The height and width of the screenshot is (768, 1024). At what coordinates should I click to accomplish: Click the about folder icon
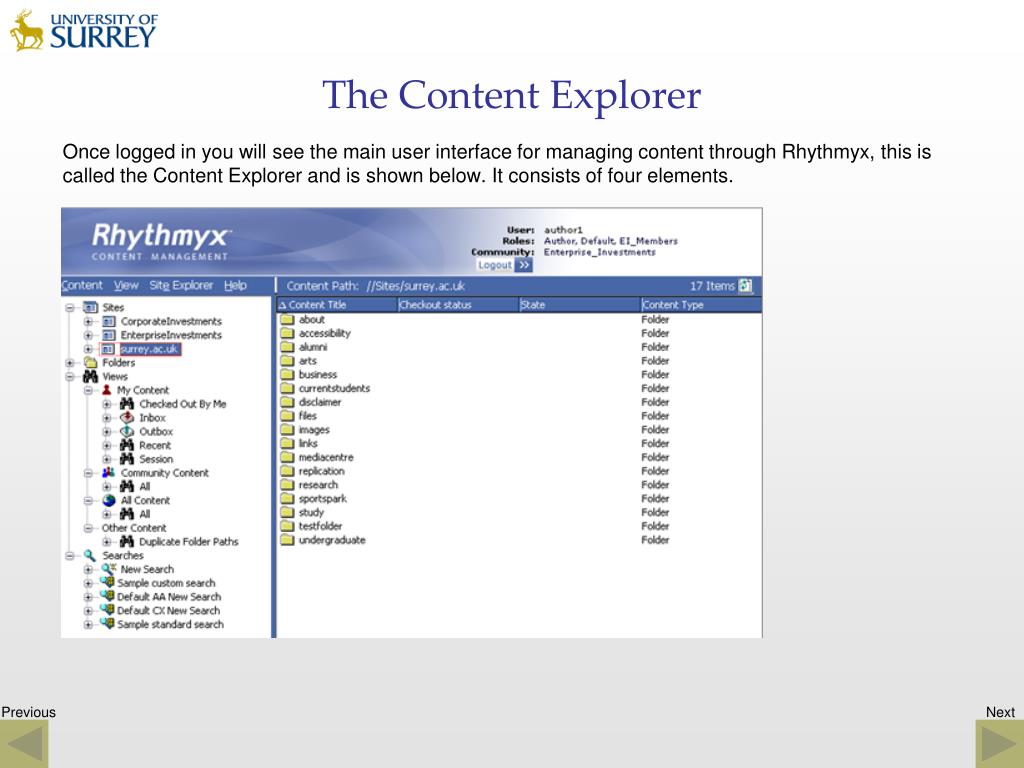(x=287, y=320)
